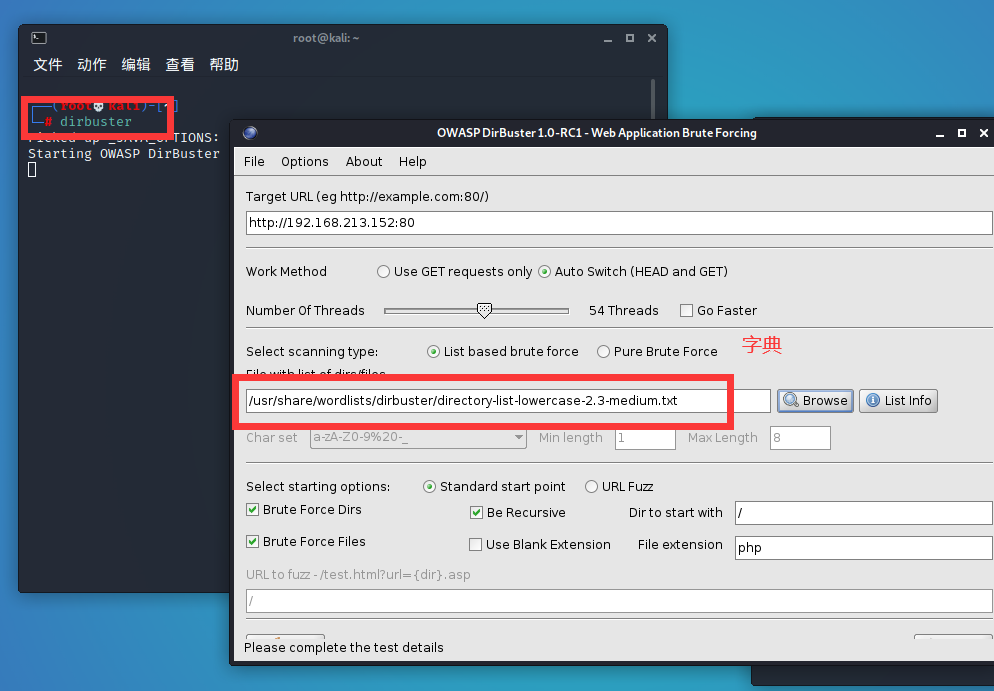Click the dirbuster command text in terminal
Screen dimensions: 994x691
pyautogui.click(x=96, y=121)
